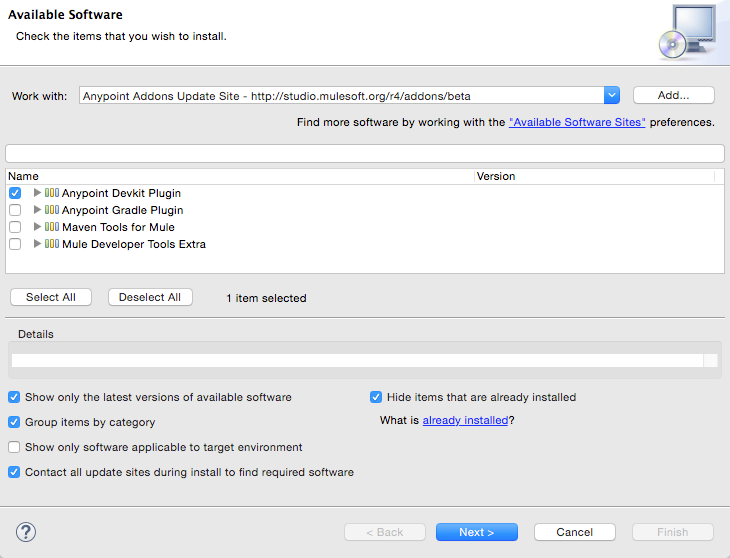This screenshot has height=558, width=730.
Task: Expand the Maven Tools for Mule node
Action: (x=37, y=227)
